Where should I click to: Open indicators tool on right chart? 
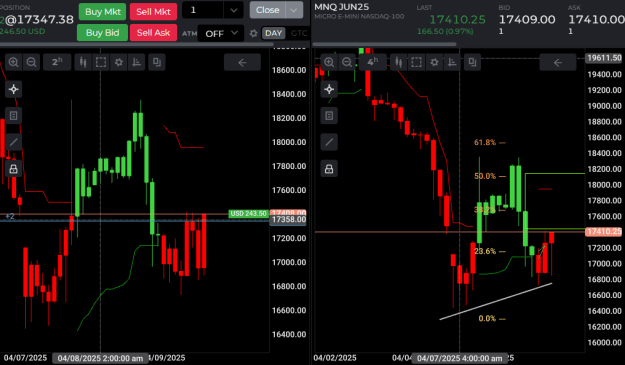452,62
